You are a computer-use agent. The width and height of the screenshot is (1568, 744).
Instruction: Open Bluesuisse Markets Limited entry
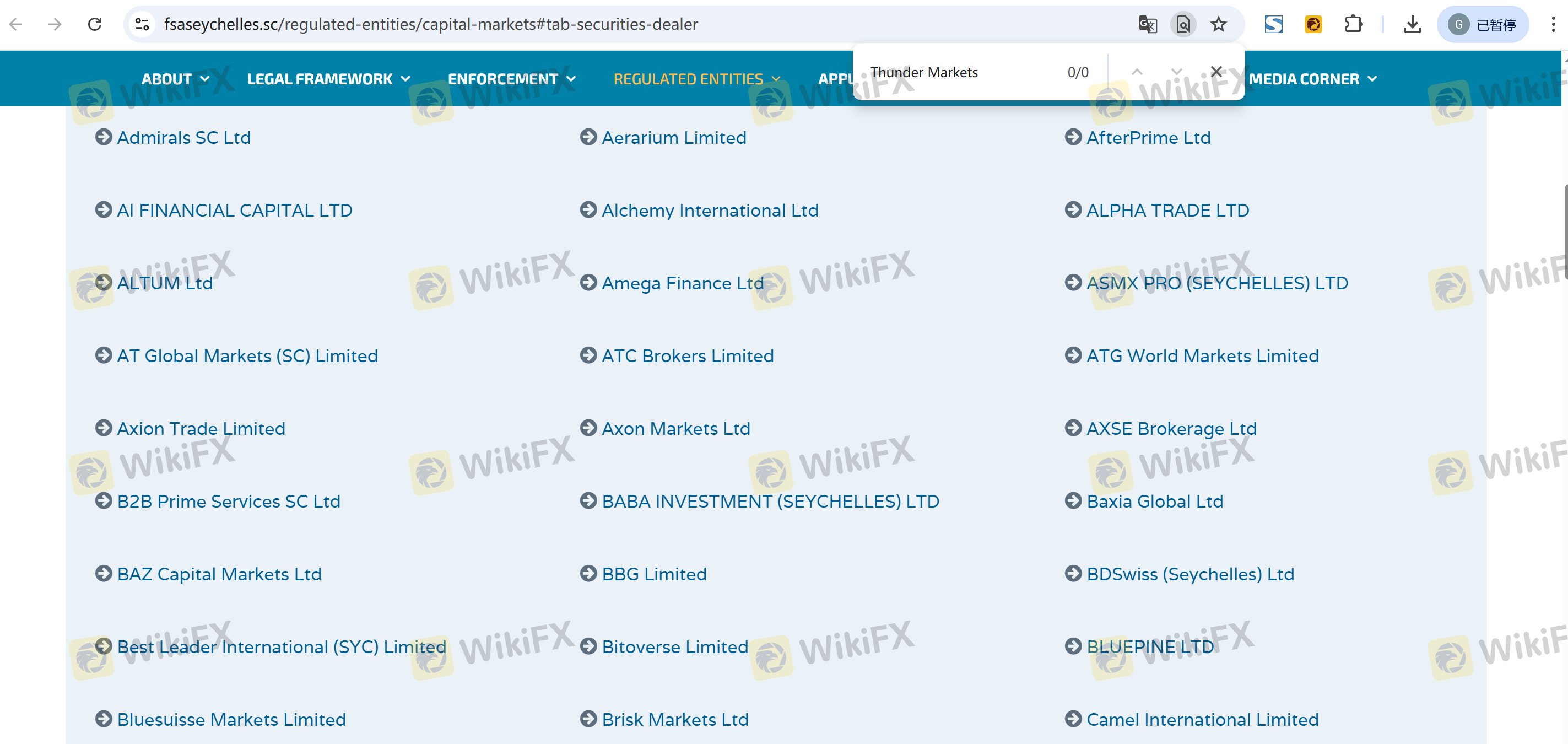[x=231, y=720]
